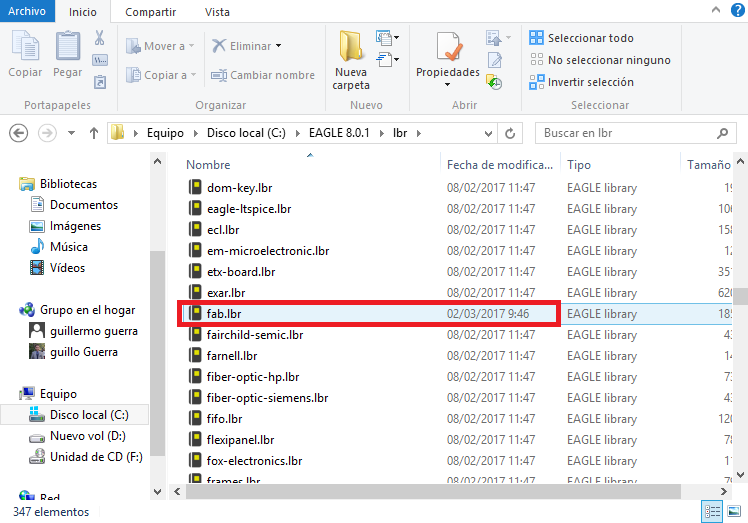Screen dimensions: 748x523
Task: Select the file fiber-optic-siemens.lbr
Action: tap(258, 397)
